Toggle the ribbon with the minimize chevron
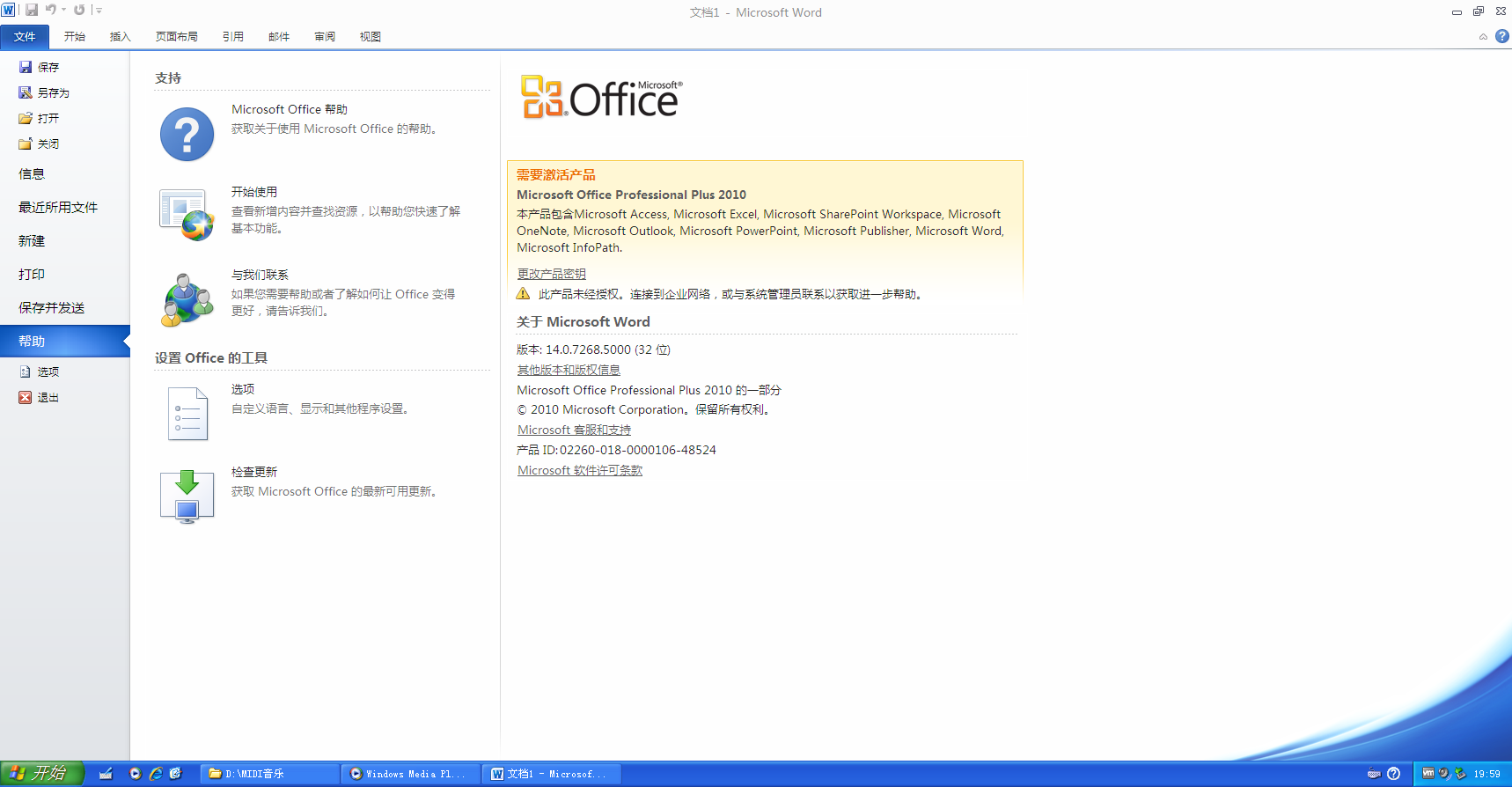This screenshot has width=1512, height=787. [1483, 37]
